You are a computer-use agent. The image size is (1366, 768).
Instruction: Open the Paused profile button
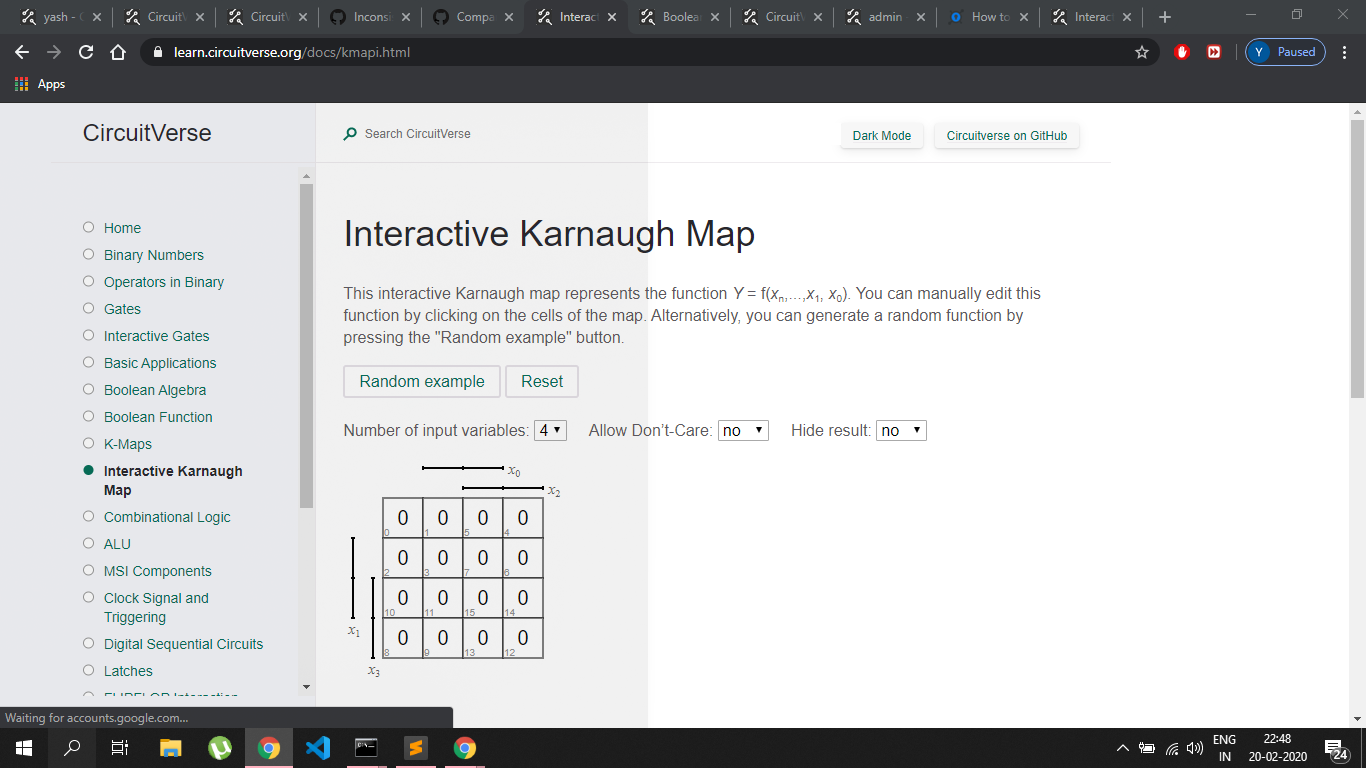click(x=1285, y=52)
